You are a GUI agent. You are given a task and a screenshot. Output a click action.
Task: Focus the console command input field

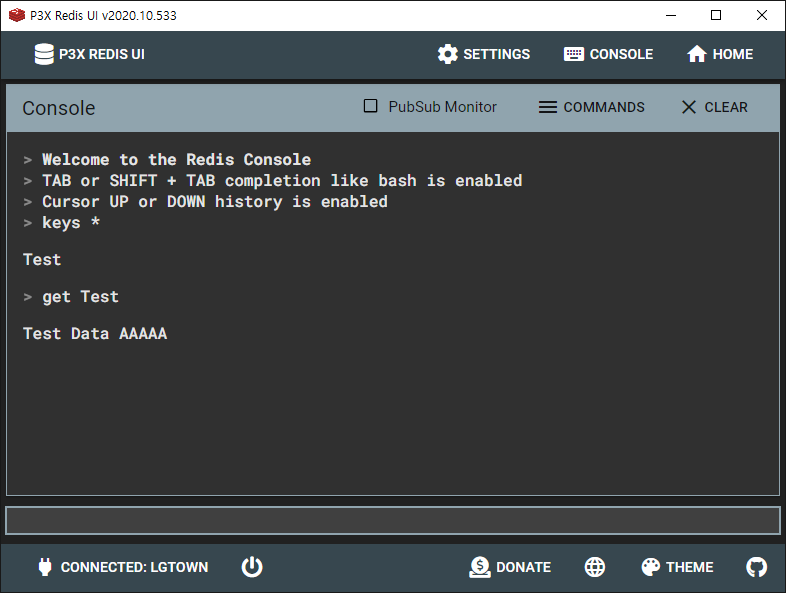[393, 520]
